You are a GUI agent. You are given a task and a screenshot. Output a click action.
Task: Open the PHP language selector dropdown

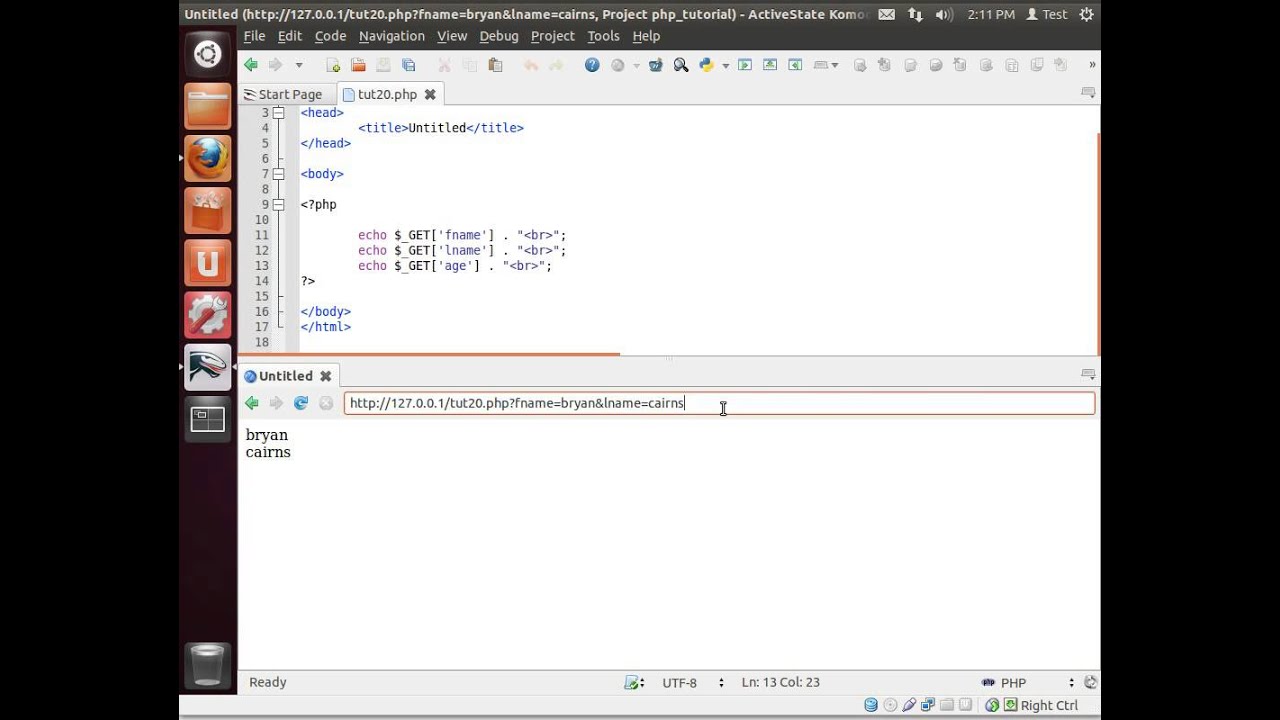click(1028, 683)
